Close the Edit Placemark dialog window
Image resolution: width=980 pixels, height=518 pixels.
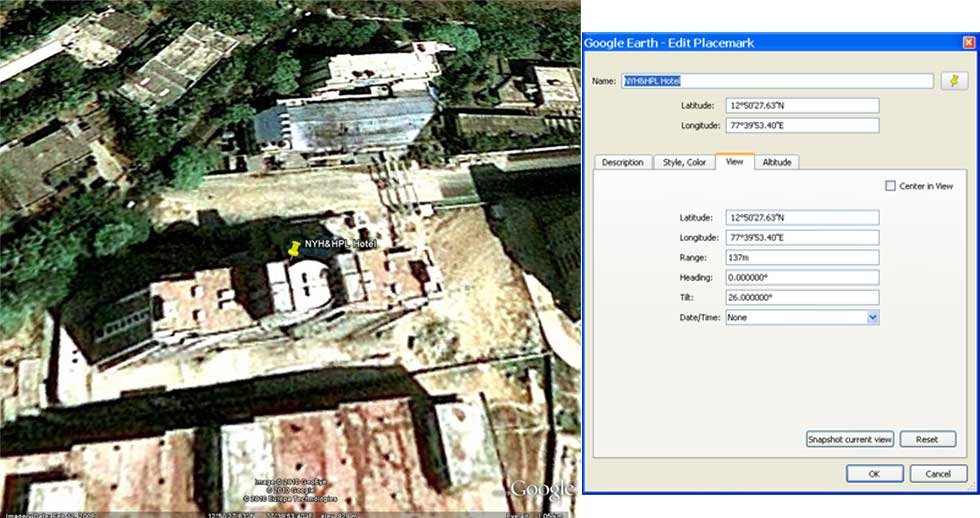(968, 42)
